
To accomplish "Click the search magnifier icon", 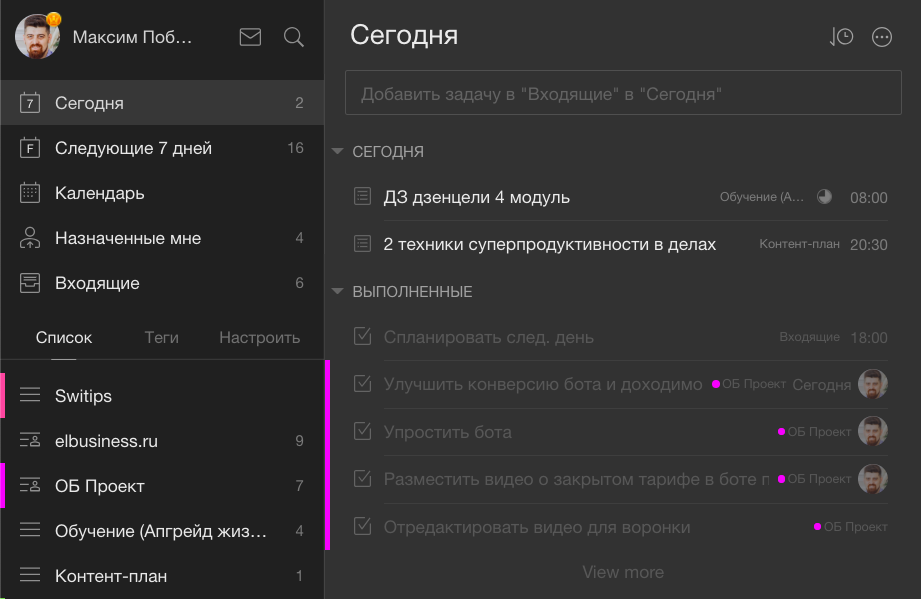I will click(292, 36).
